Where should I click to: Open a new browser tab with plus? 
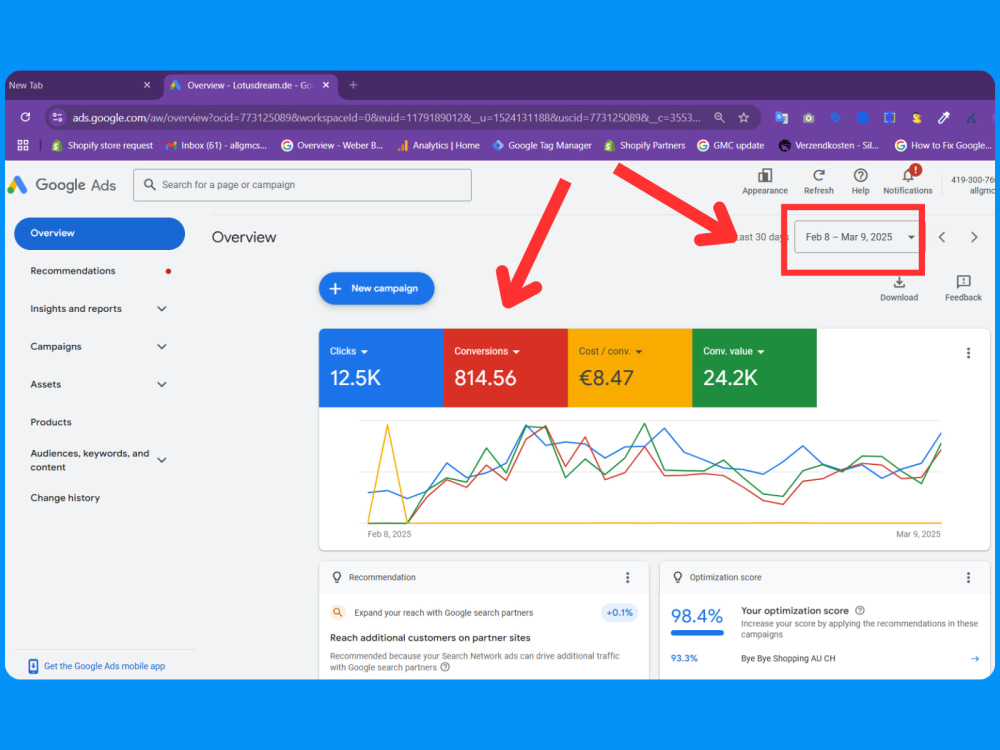point(353,85)
